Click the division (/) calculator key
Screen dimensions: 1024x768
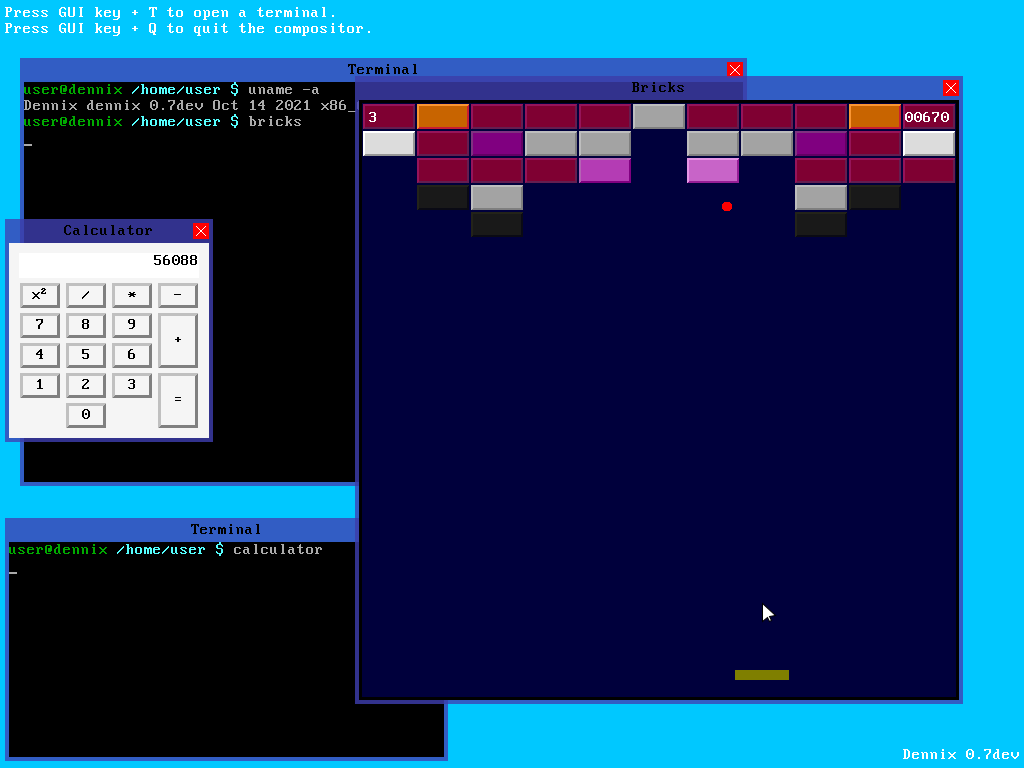tap(86, 295)
